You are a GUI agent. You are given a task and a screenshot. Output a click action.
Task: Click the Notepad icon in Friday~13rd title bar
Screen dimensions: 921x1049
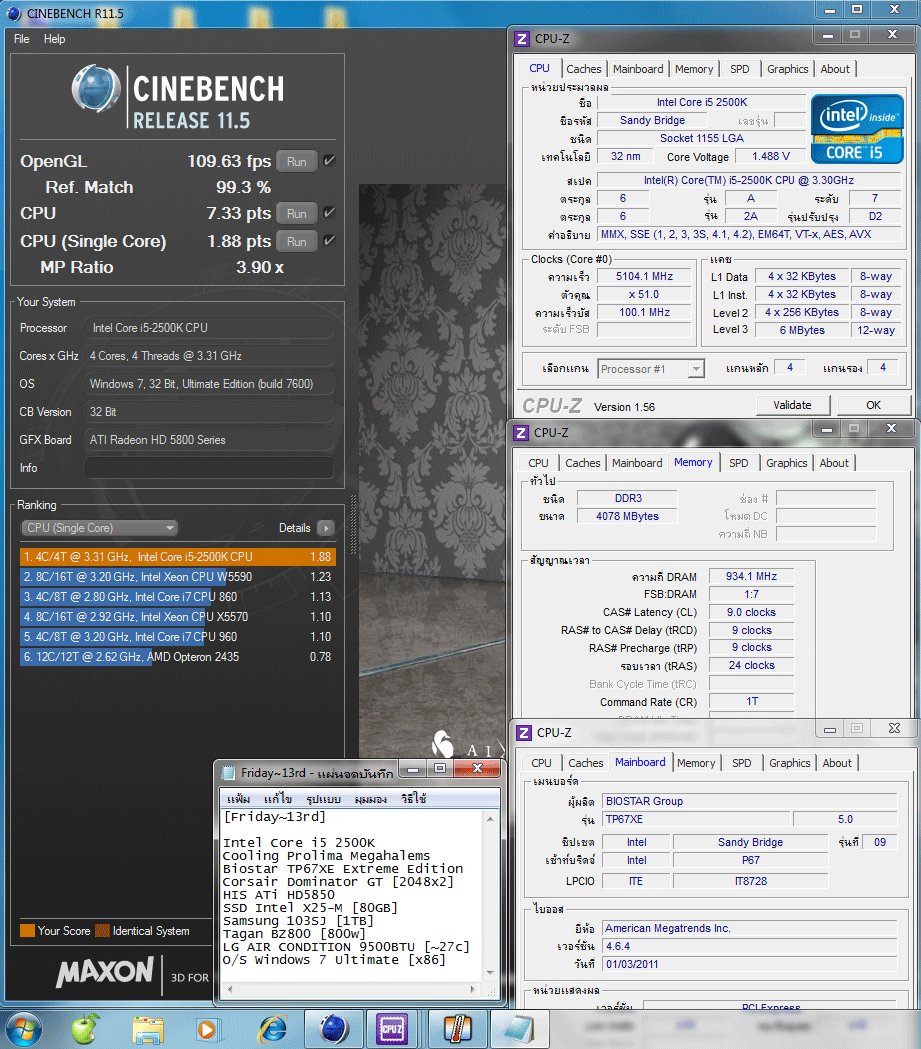(228, 773)
